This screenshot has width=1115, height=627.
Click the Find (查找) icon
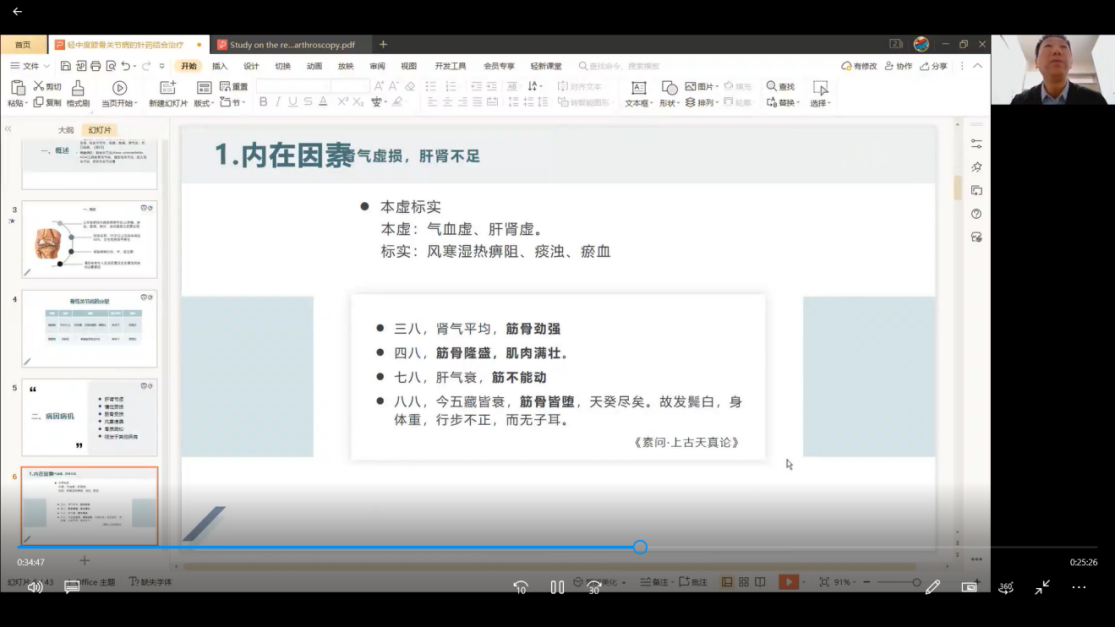point(781,87)
